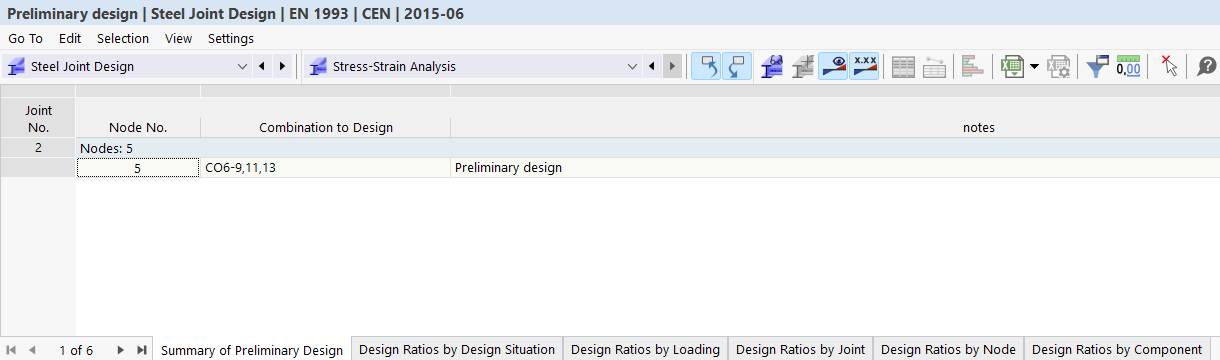Open the table filter funnel
Screen dimensions: 1220x360
pyautogui.click(x=1098, y=67)
